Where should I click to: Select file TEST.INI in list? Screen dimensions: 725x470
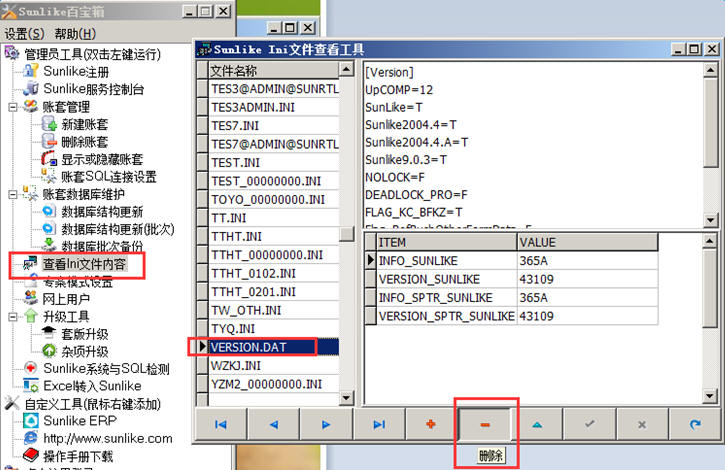tap(274, 163)
